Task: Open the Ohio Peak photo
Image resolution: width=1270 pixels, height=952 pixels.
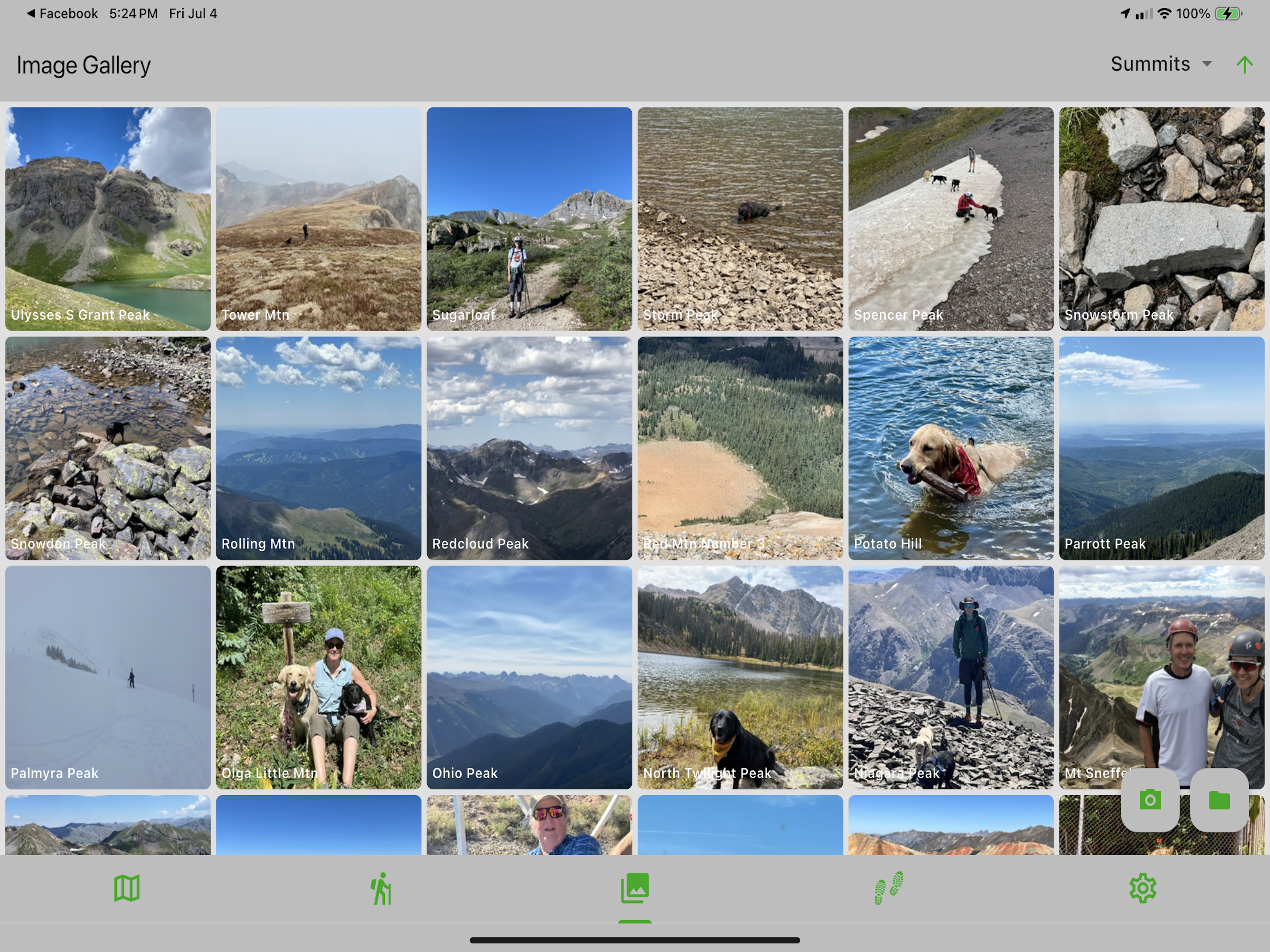Action: tap(529, 677)
